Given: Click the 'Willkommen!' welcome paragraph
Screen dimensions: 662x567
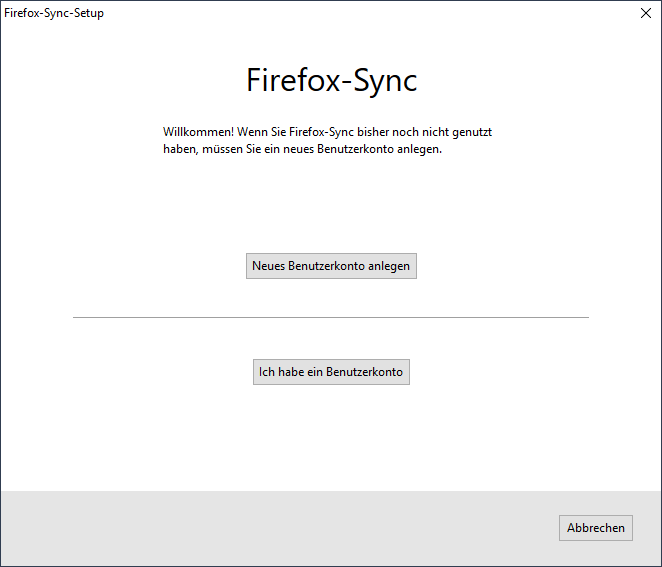Looking at the screenshot, I should pyautogui.click(x=328, y=141).
